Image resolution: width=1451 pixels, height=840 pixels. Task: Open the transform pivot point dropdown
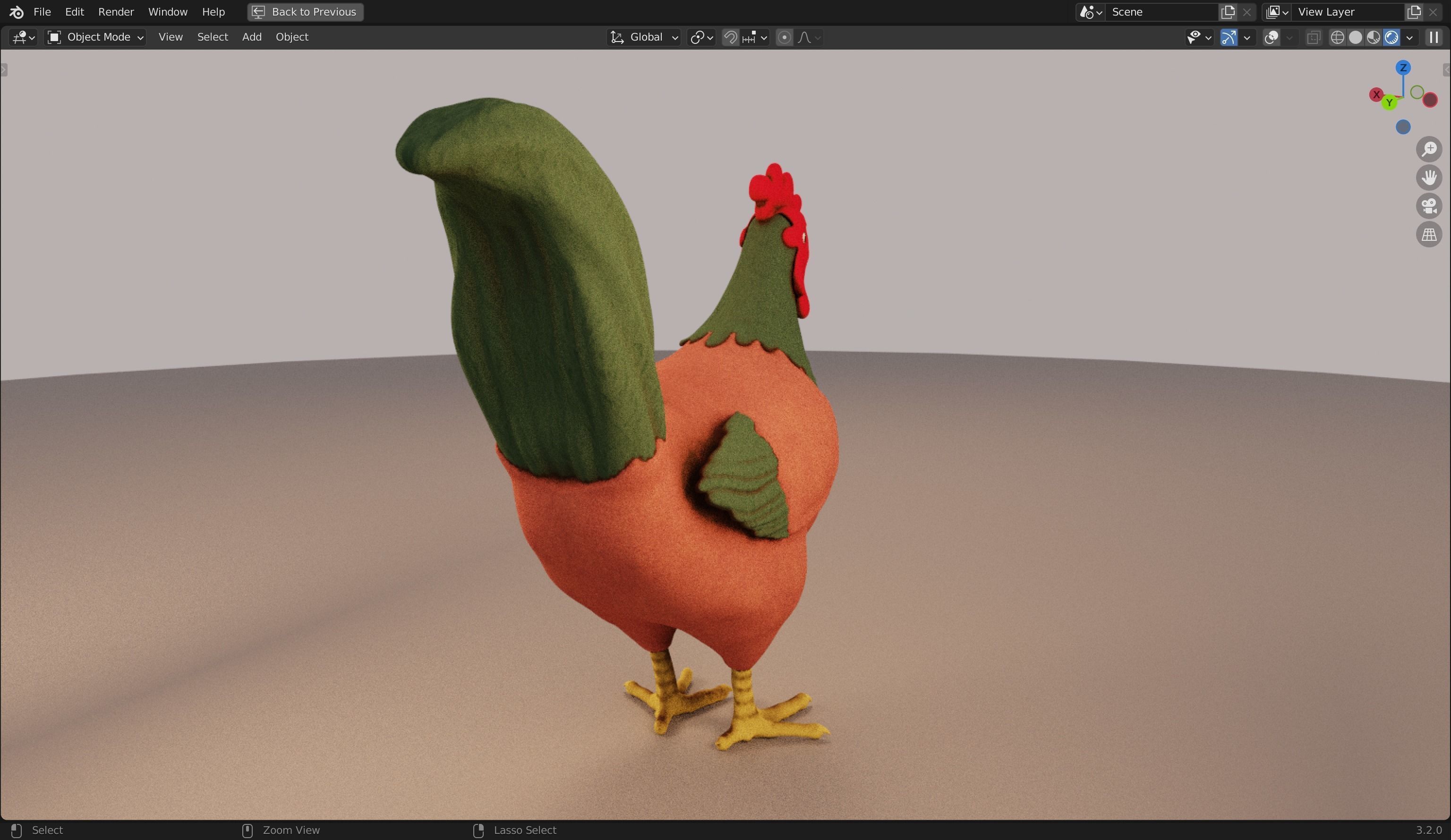click(702, 37)
